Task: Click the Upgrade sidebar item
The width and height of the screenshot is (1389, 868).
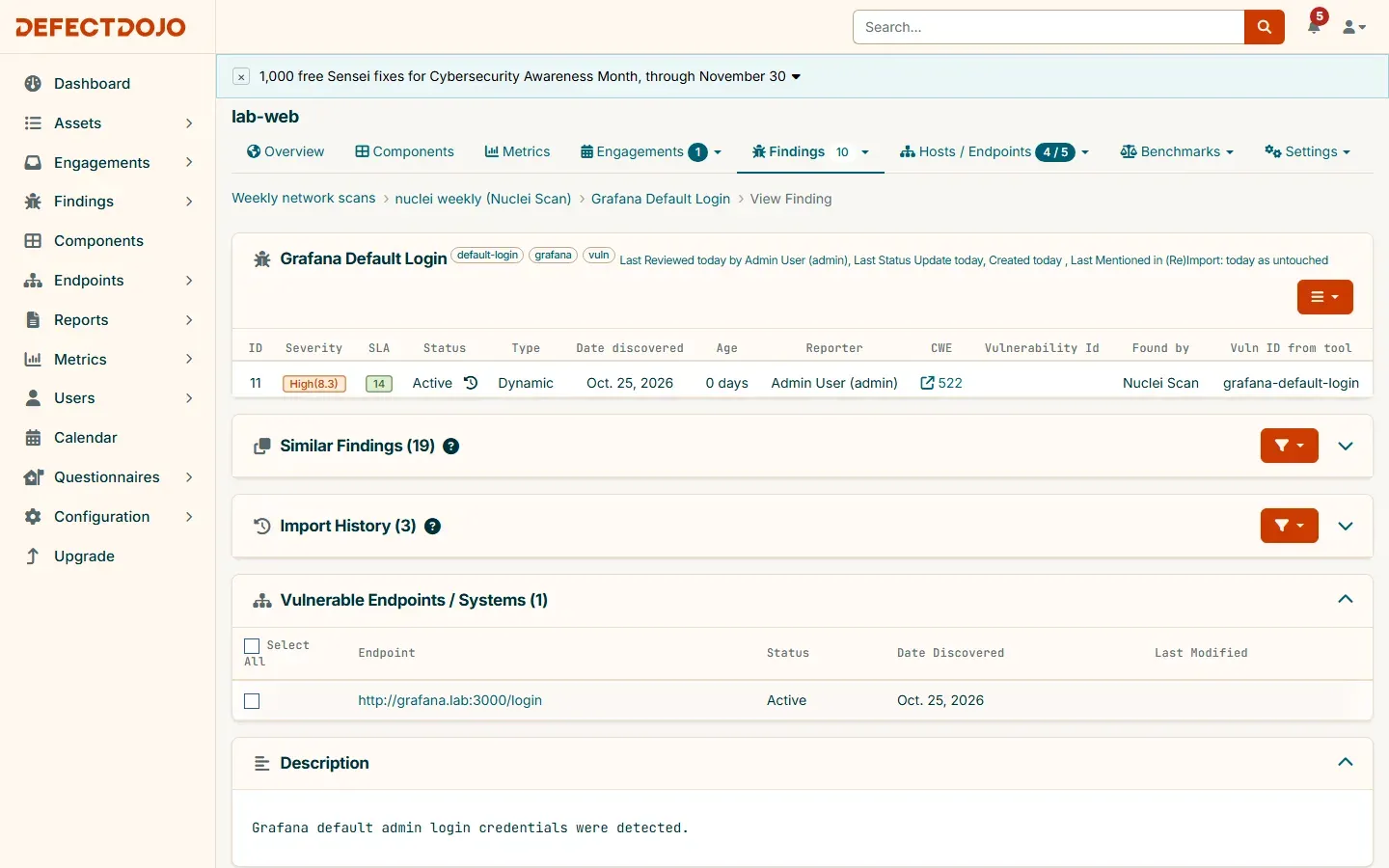Action: tap(84, 556)
